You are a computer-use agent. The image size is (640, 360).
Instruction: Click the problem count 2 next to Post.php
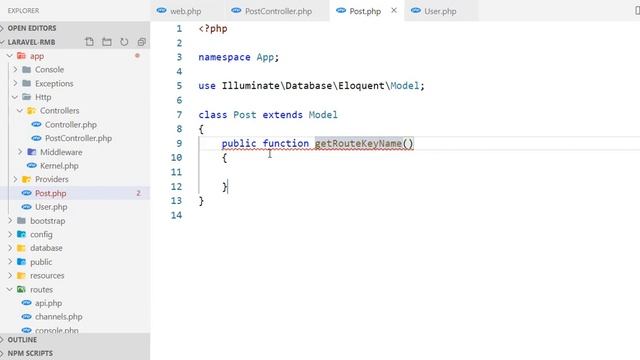point(138,193)
